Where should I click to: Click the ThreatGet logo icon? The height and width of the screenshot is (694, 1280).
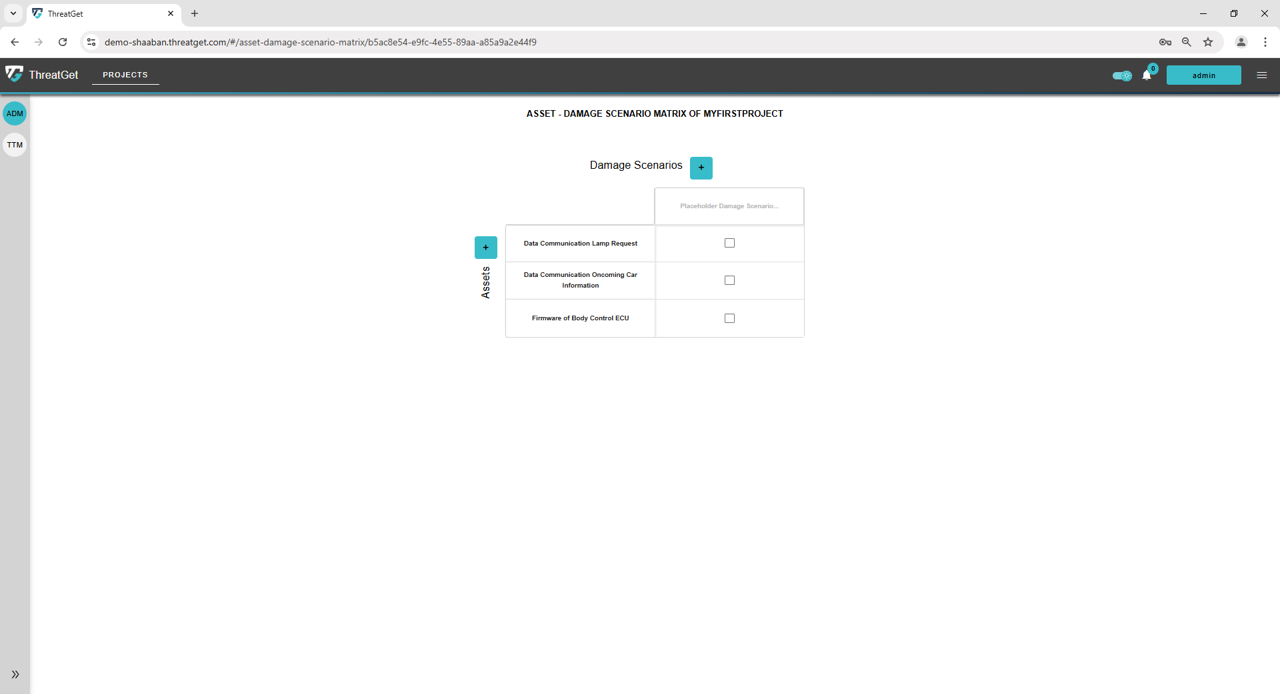(x=14, y=74)
